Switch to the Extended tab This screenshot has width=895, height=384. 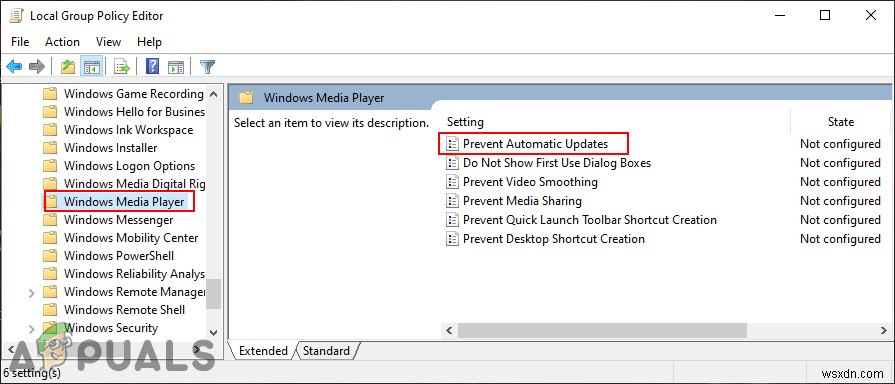pyautogui.click(x=263, y=351)
